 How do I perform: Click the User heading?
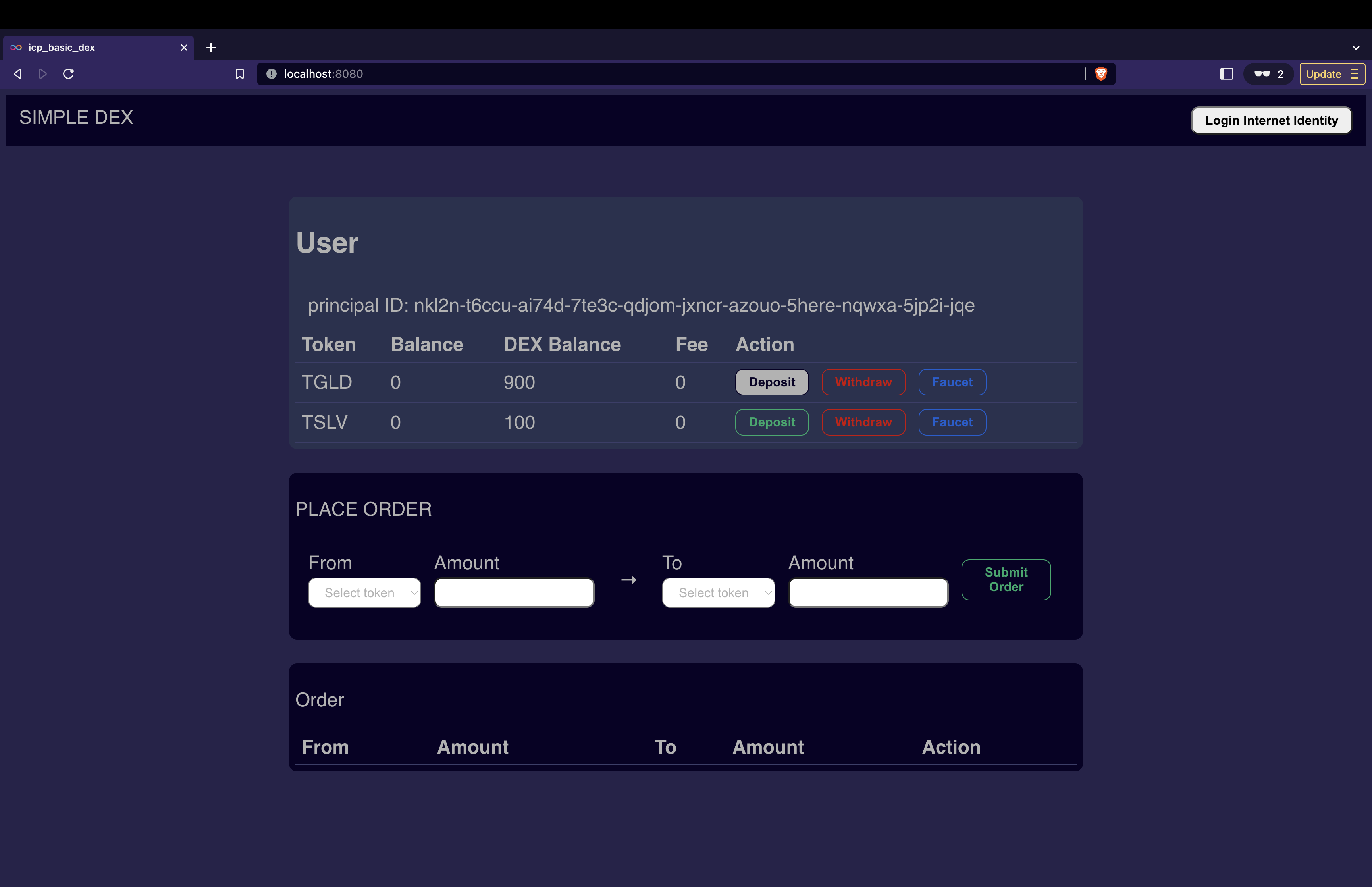click(x=327, y=243)
